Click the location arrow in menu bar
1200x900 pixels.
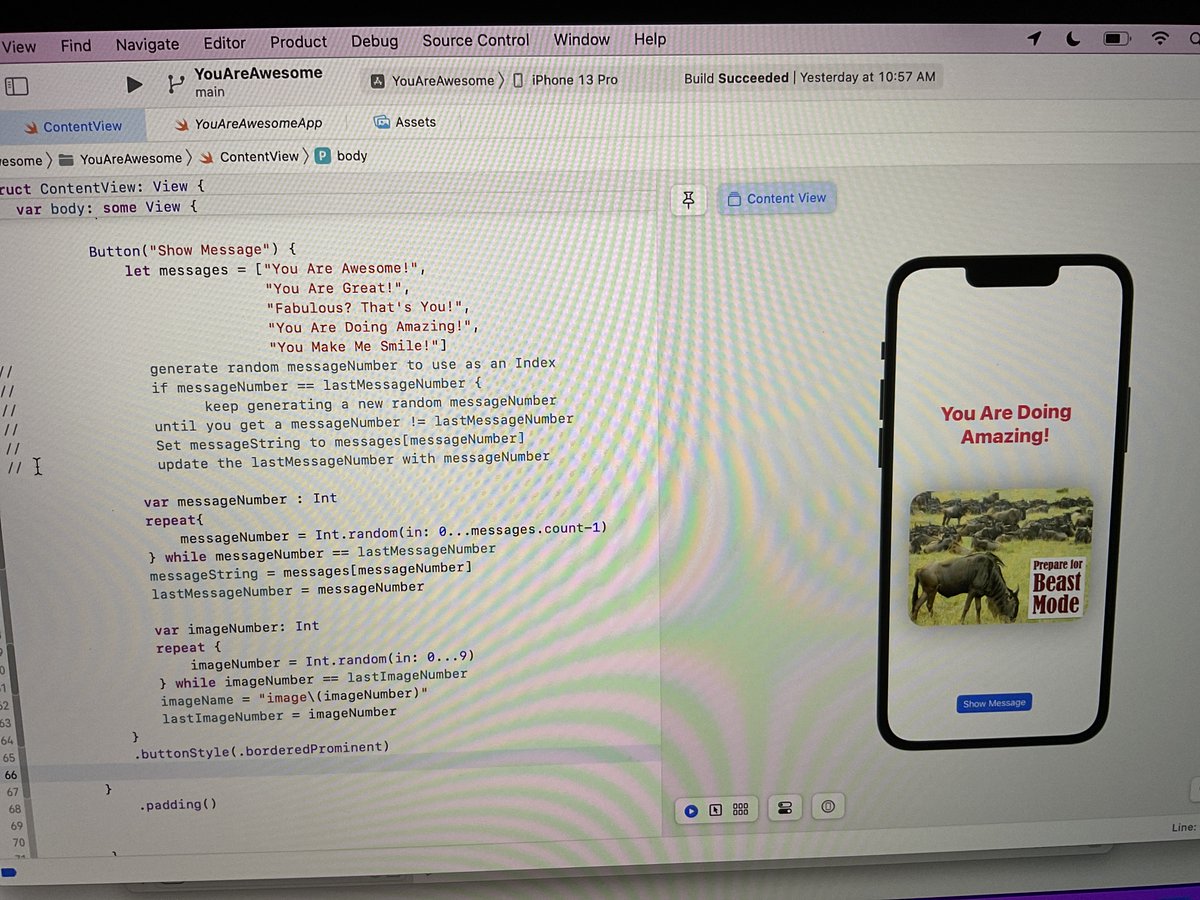tap(1034, 38)
